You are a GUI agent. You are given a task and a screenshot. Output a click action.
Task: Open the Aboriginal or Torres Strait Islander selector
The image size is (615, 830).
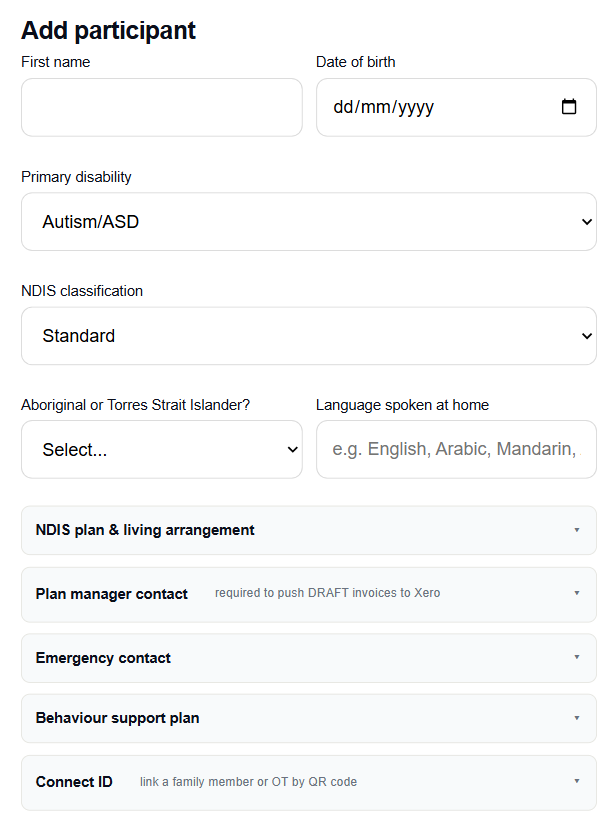(161, 449)
